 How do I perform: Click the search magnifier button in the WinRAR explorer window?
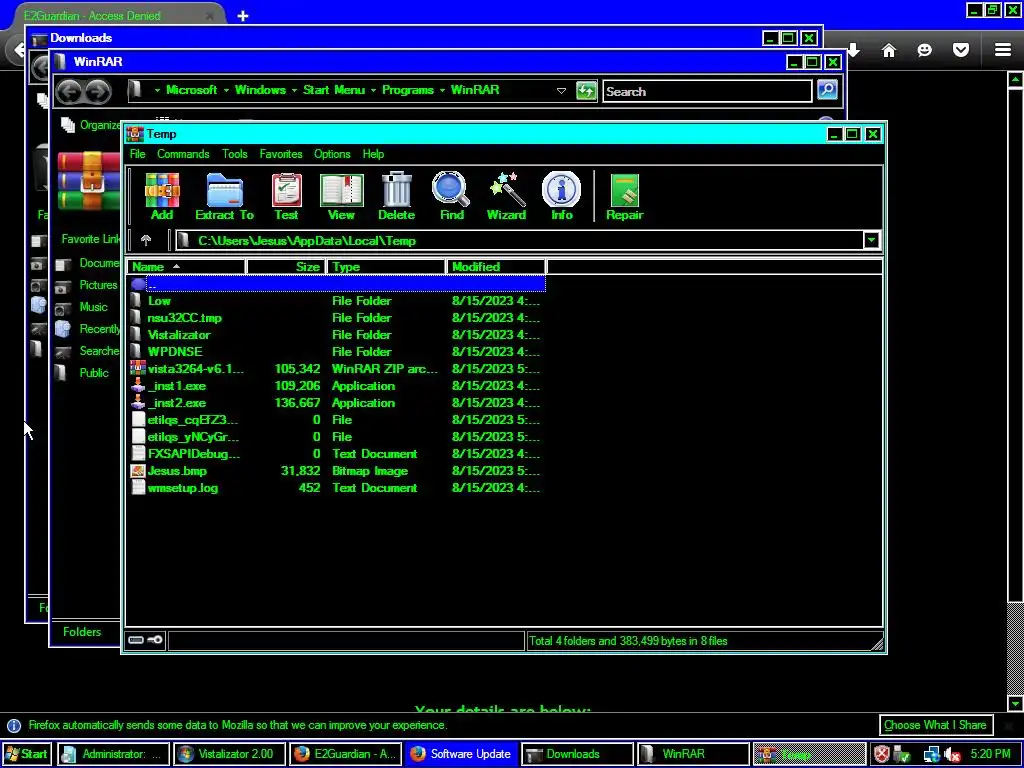coord(827,90)
